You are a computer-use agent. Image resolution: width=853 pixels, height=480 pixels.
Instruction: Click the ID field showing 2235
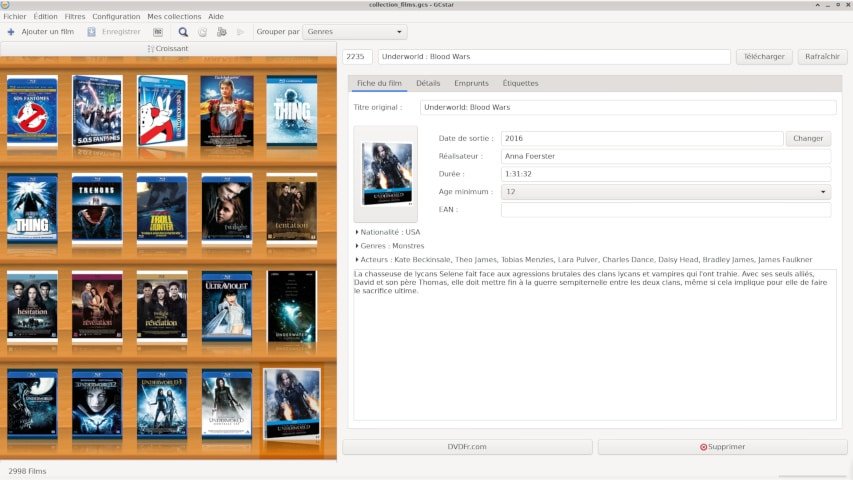pyautogui.click(x=357, y=57)
